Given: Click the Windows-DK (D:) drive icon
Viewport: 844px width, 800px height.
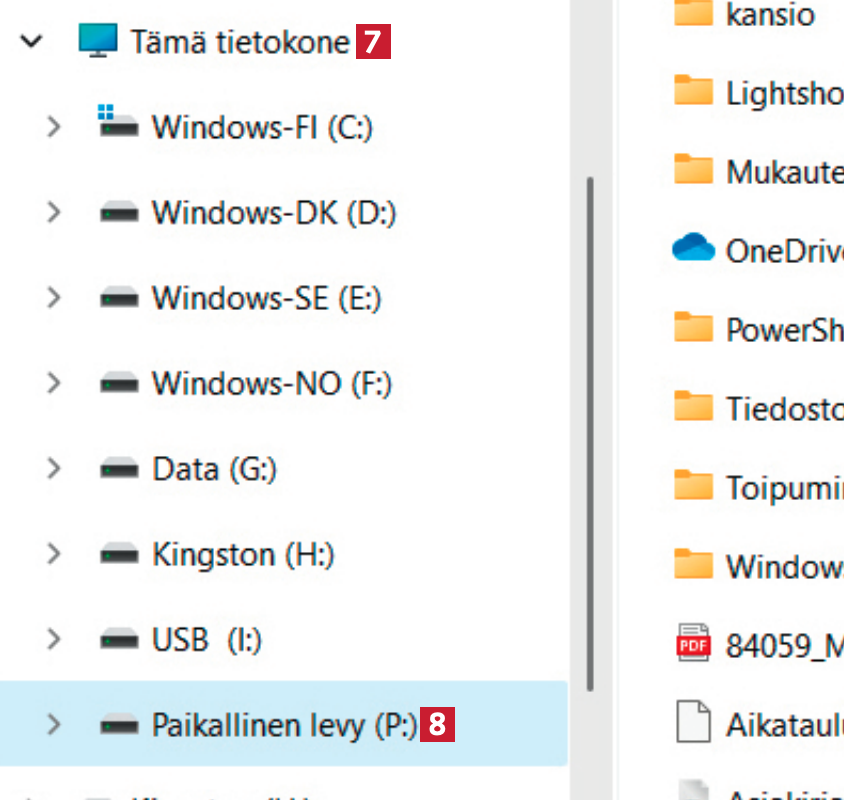Looking at the screenshot, I should [x=118, y=212].
